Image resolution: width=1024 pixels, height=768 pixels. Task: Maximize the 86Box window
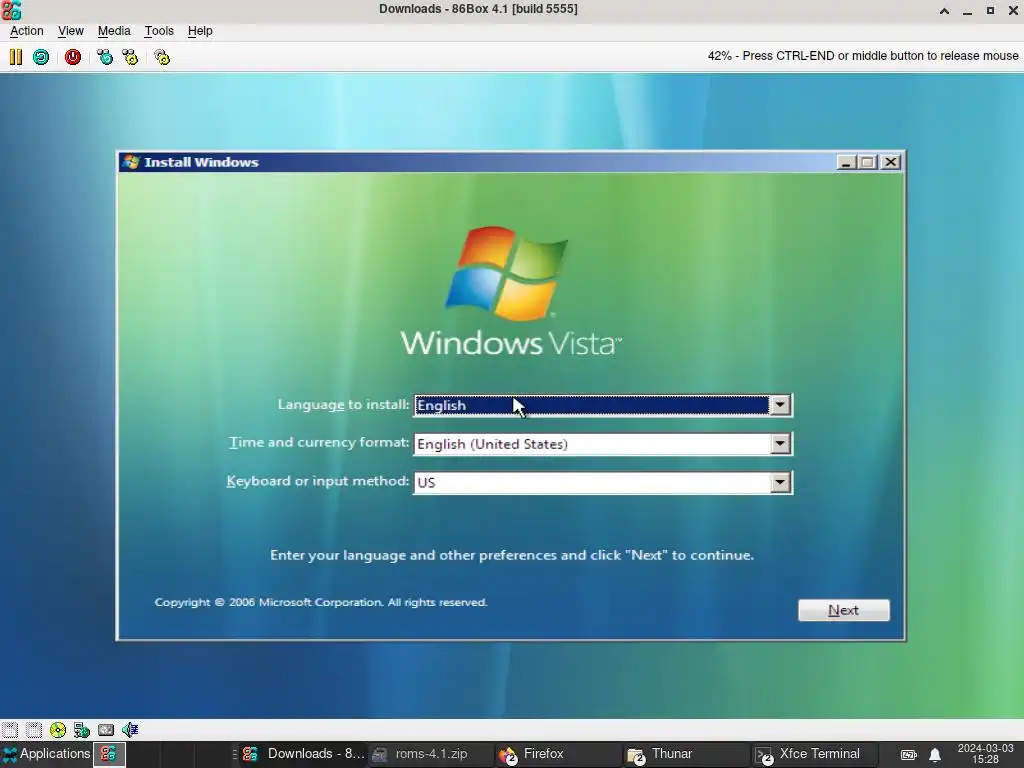click(990, 10)
